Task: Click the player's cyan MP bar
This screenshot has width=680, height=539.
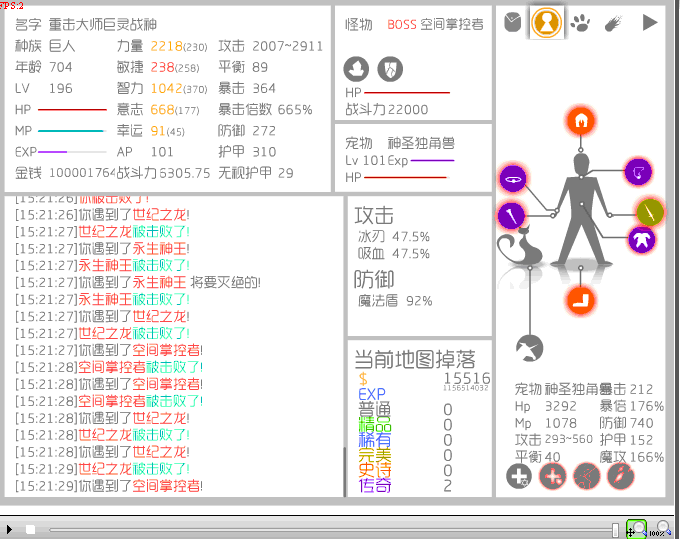Action: 70,131
